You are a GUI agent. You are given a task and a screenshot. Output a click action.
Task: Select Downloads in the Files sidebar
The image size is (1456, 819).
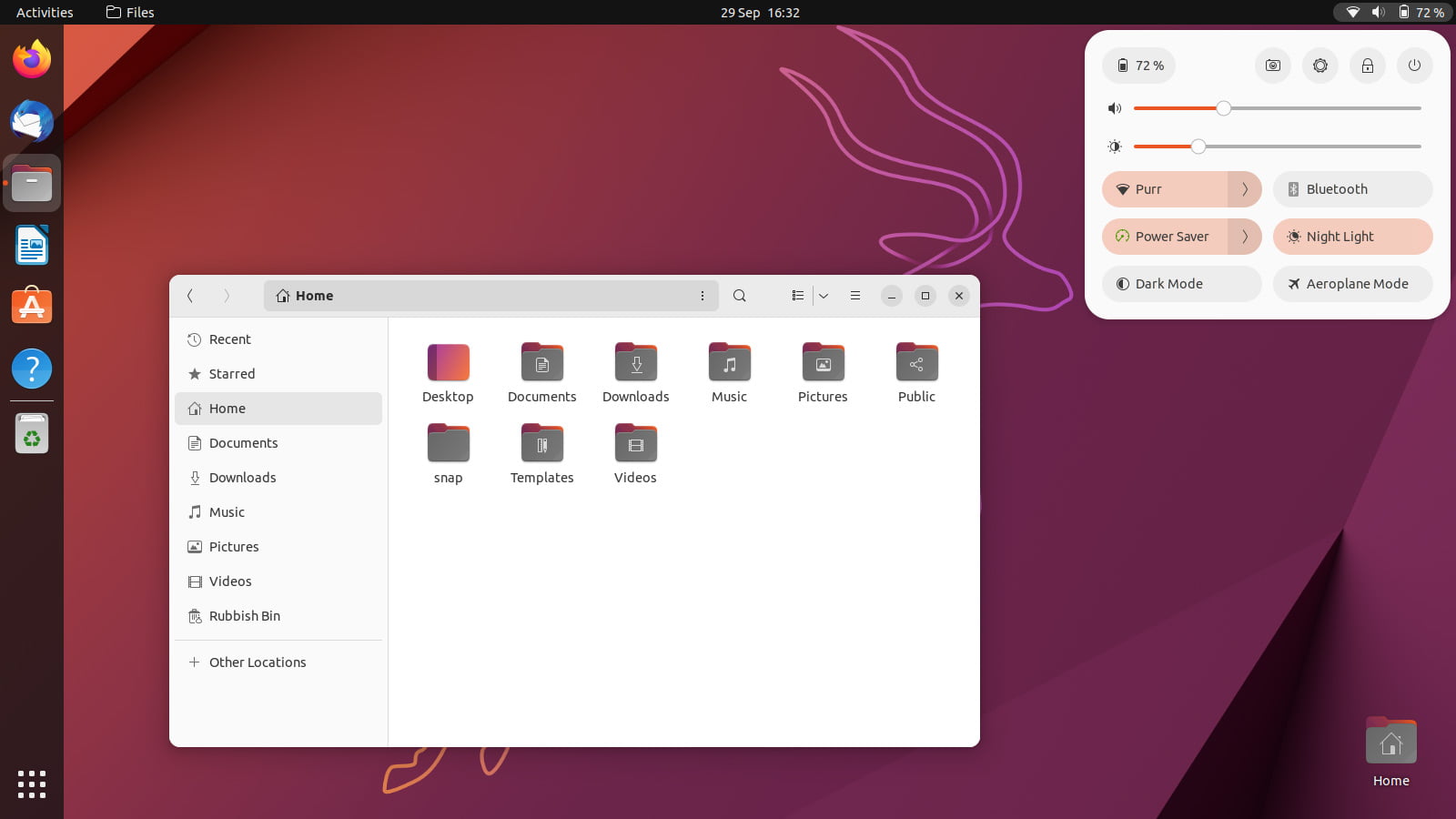click(x=243, y=477)
